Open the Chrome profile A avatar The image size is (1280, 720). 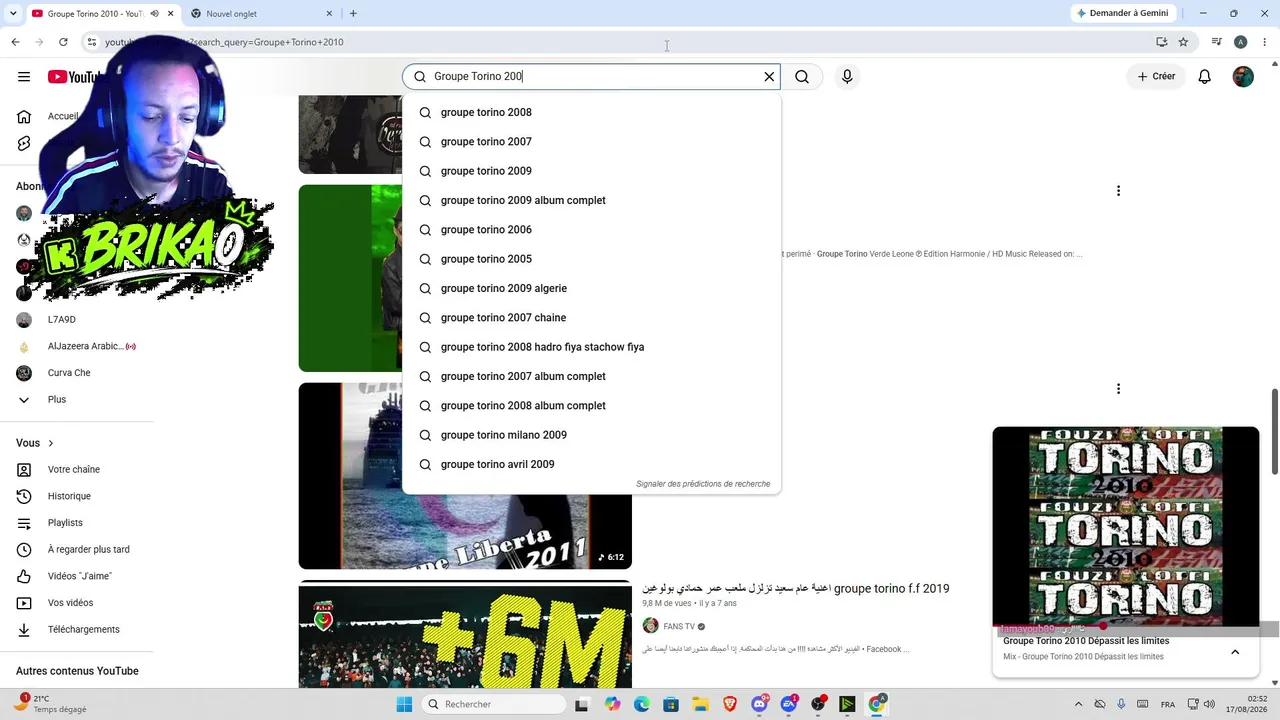point(1240,42)
